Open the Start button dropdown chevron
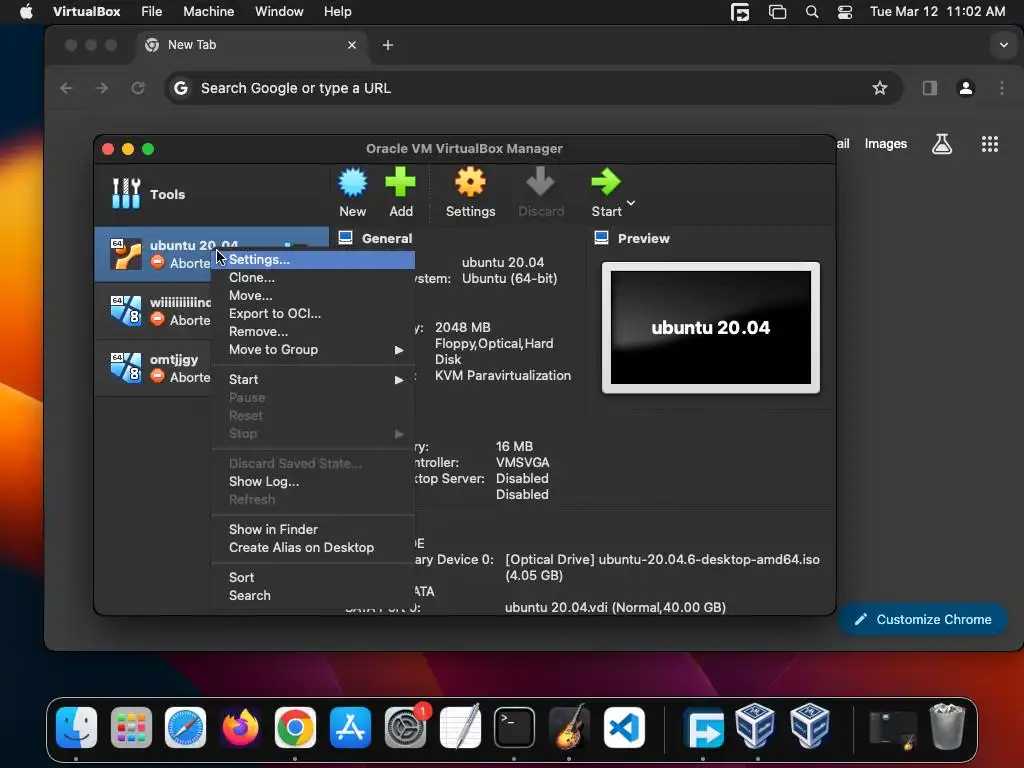This screenshot has width=1024, height=768. [631, 203]
